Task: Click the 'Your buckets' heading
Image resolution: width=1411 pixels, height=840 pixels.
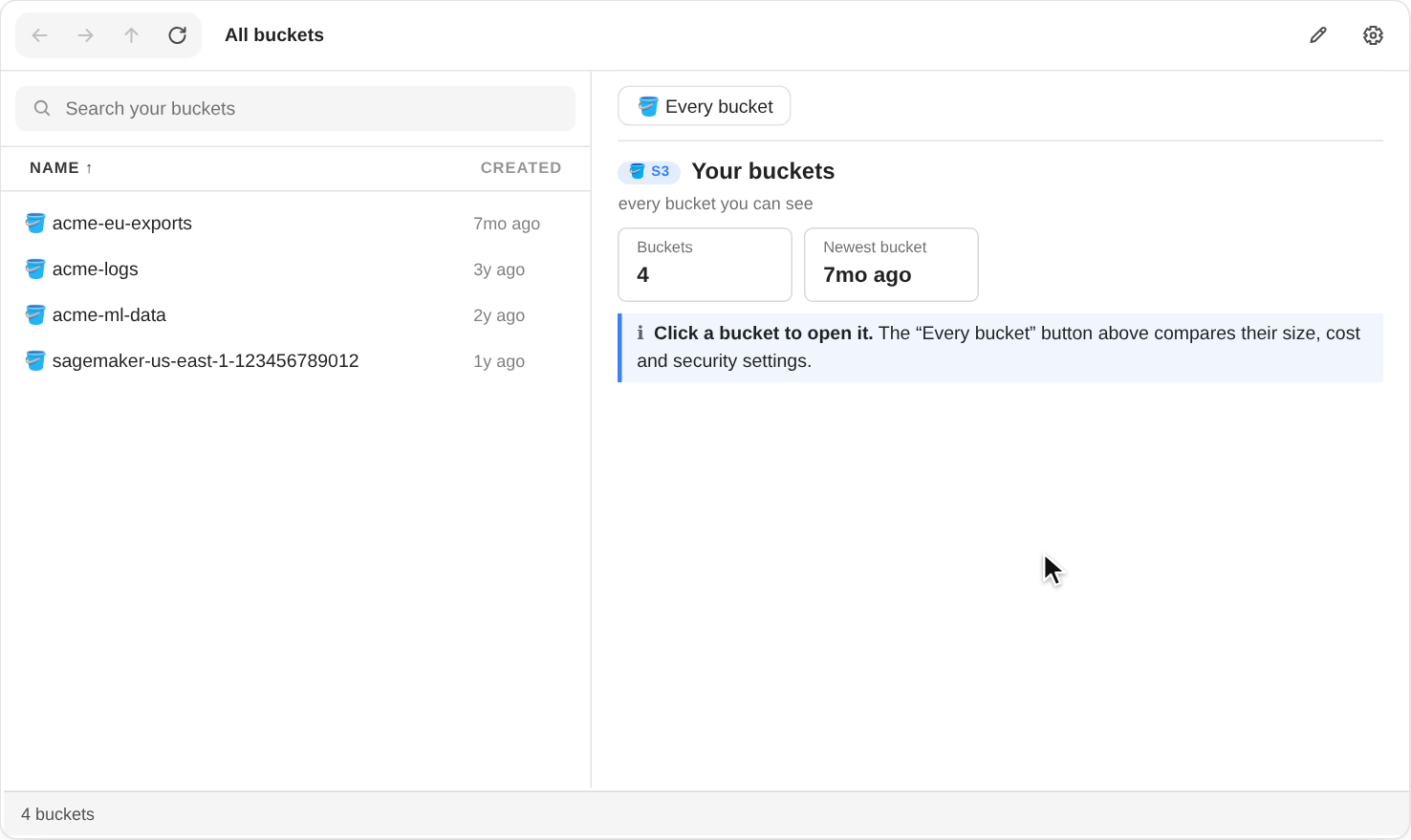Action: tap(763, 171)
